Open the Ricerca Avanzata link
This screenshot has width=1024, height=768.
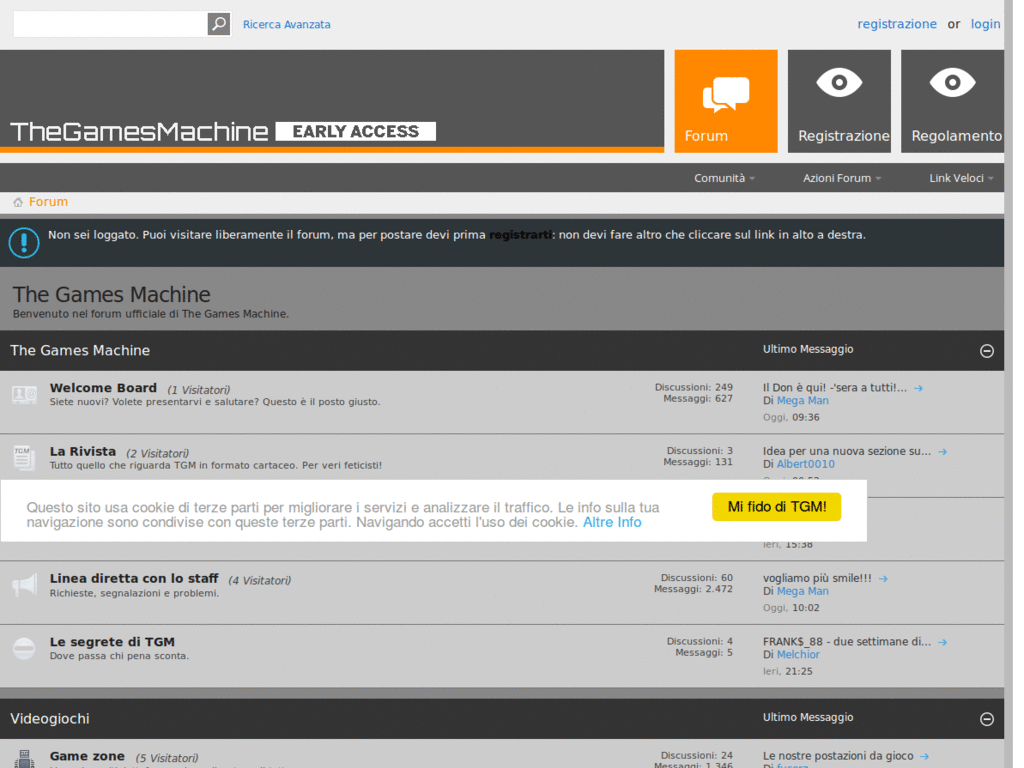point(286,23)
